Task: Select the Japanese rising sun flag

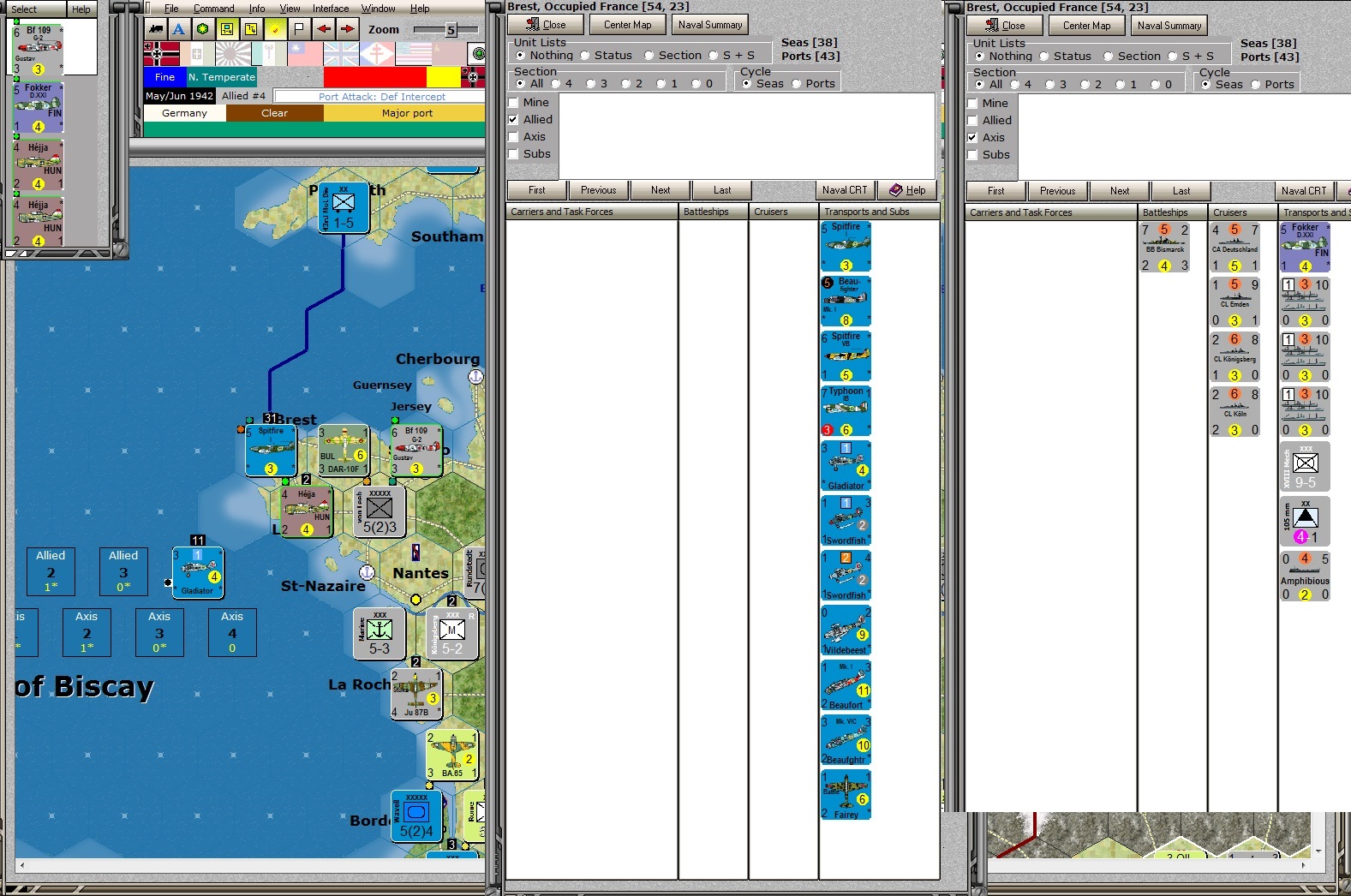Action: (x=234, y=54)
